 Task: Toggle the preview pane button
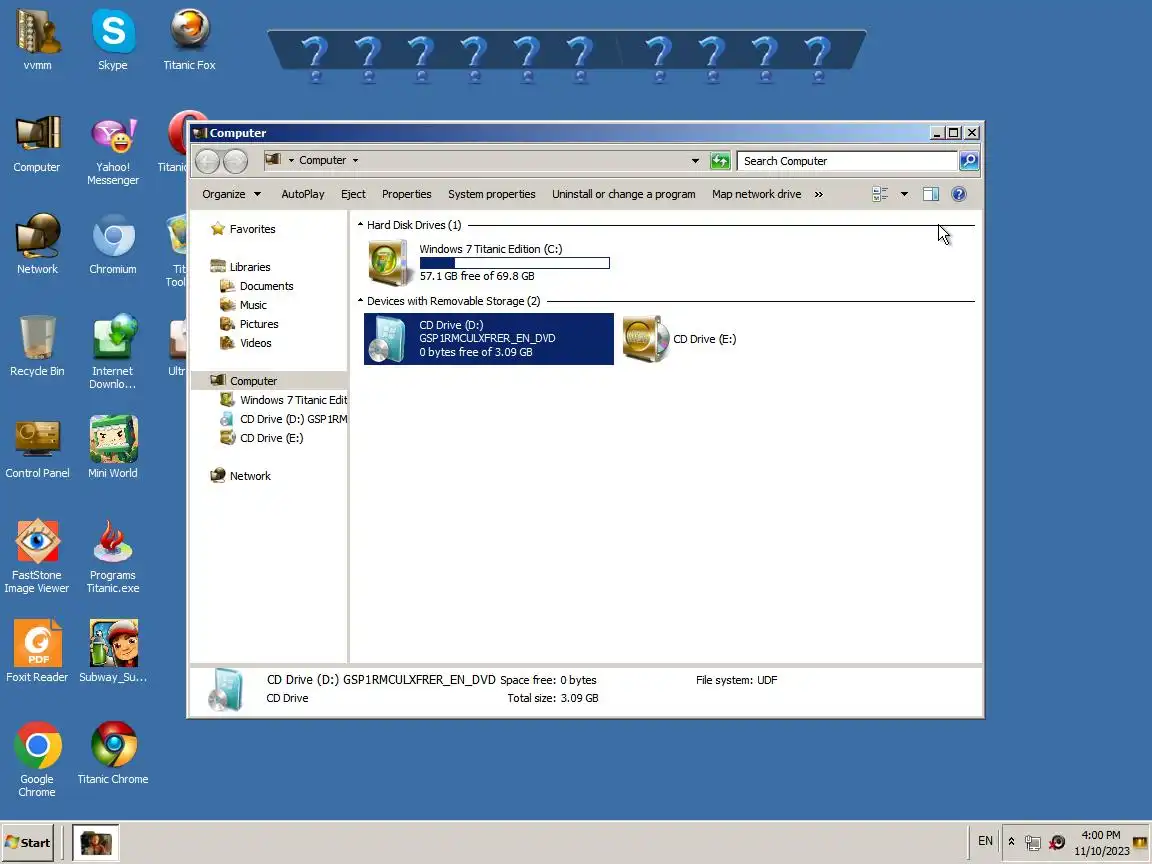(x=931, y=194)
